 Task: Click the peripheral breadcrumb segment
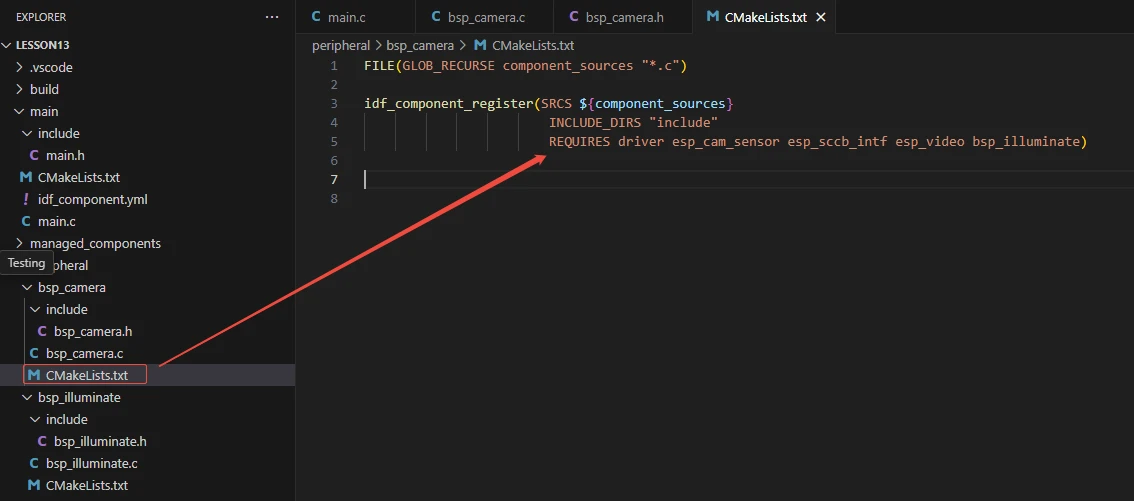tap(340, 45)
